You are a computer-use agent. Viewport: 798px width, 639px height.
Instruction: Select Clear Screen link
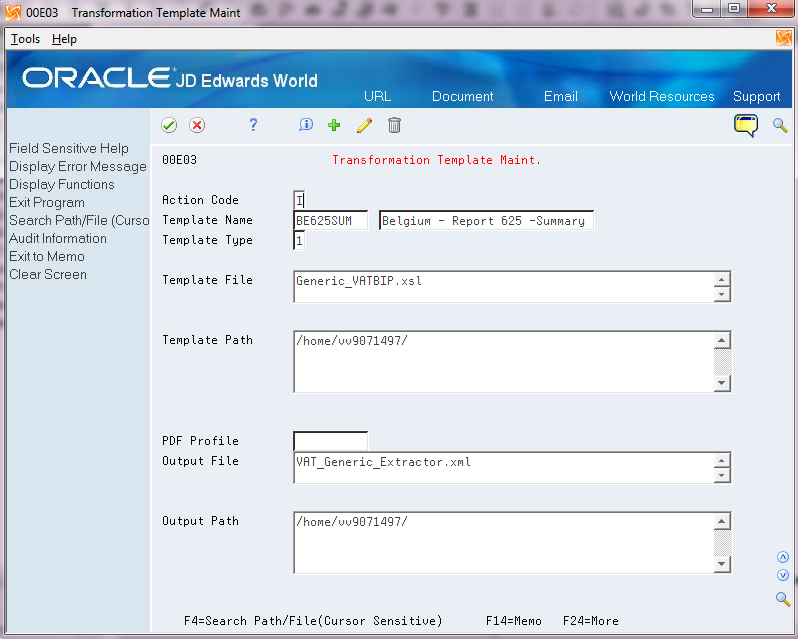[48, 274]
